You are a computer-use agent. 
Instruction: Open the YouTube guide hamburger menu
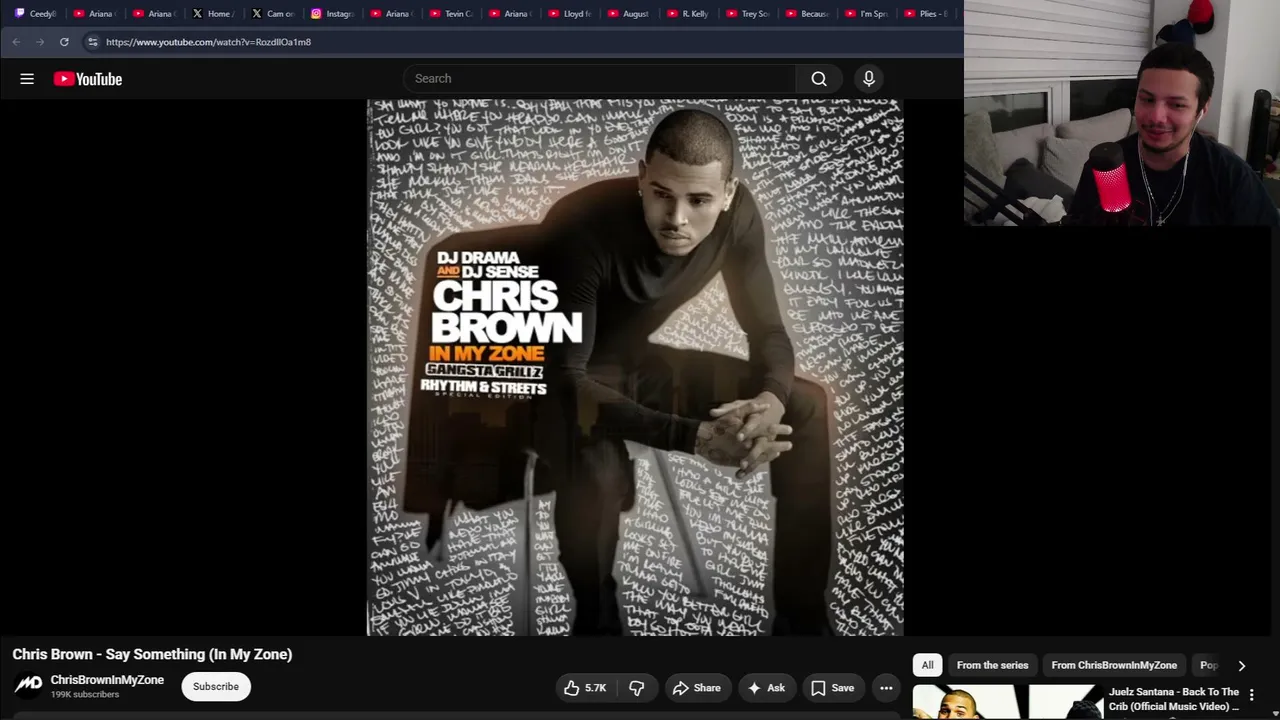click(x=27, y=79)
